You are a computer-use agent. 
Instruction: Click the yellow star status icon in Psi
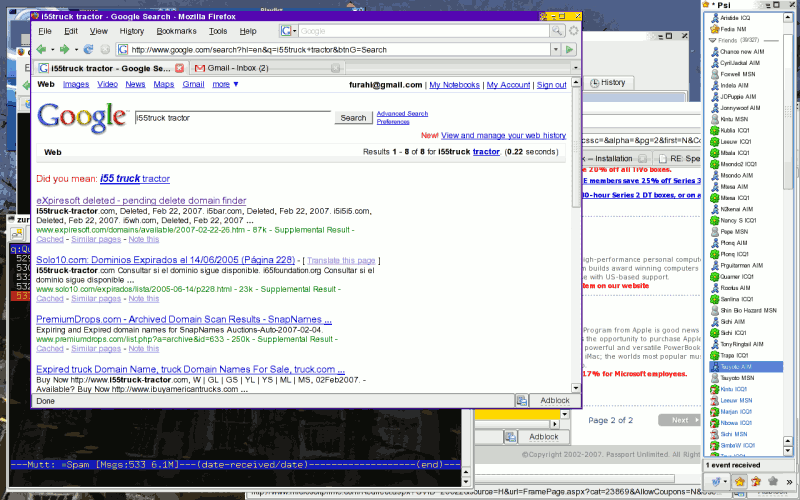(739, 482)
